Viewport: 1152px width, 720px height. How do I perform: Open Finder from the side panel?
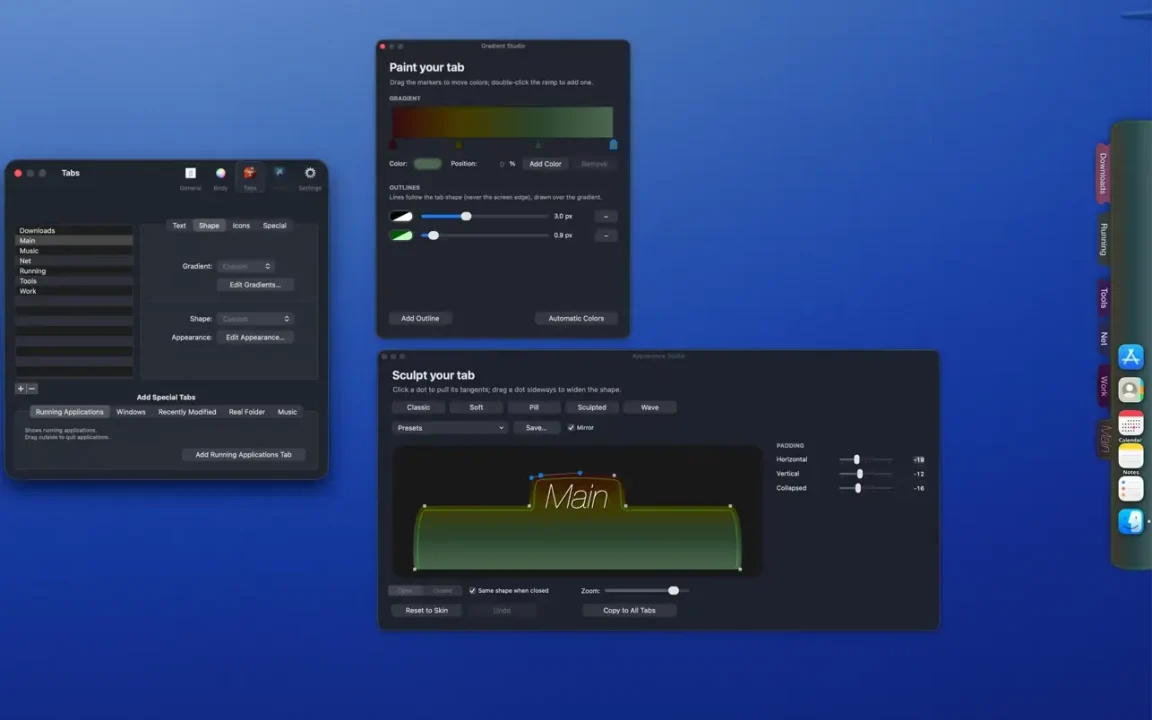(1131, 522)
